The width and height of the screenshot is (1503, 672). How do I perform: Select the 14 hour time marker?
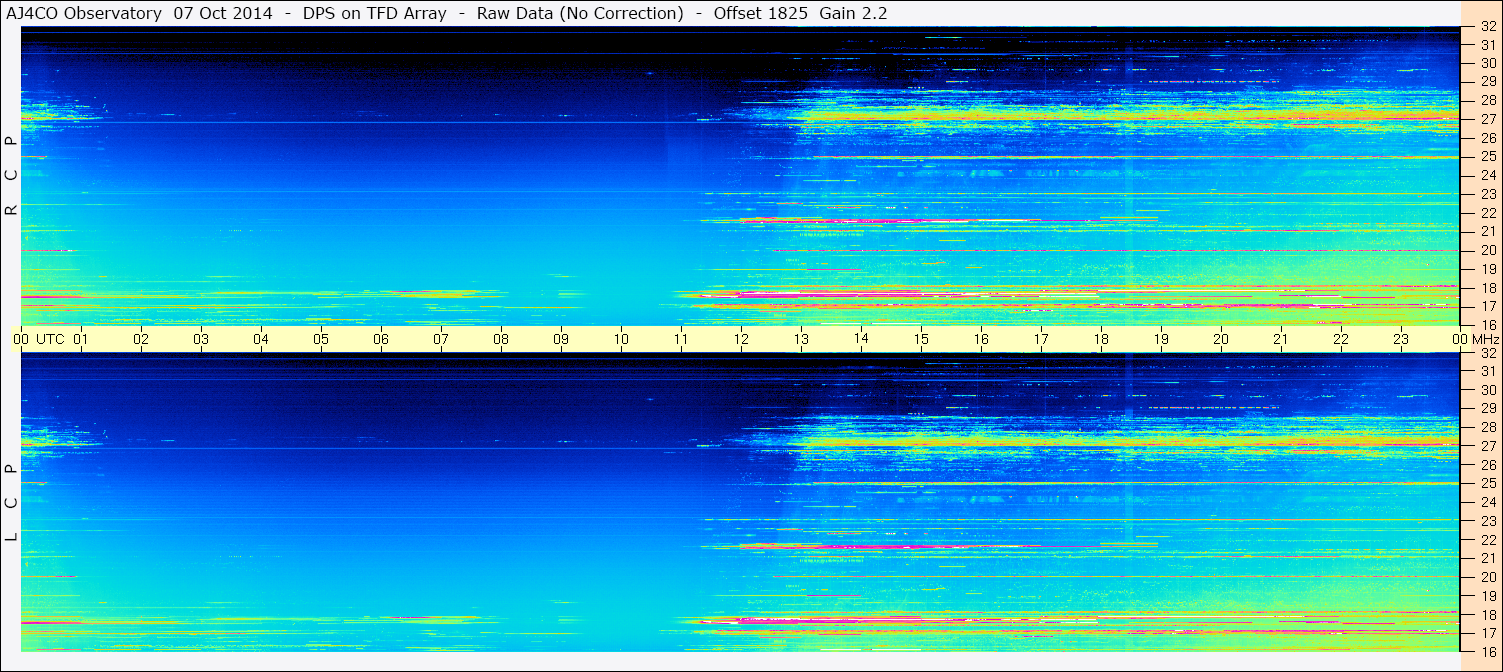click(861, 338)
